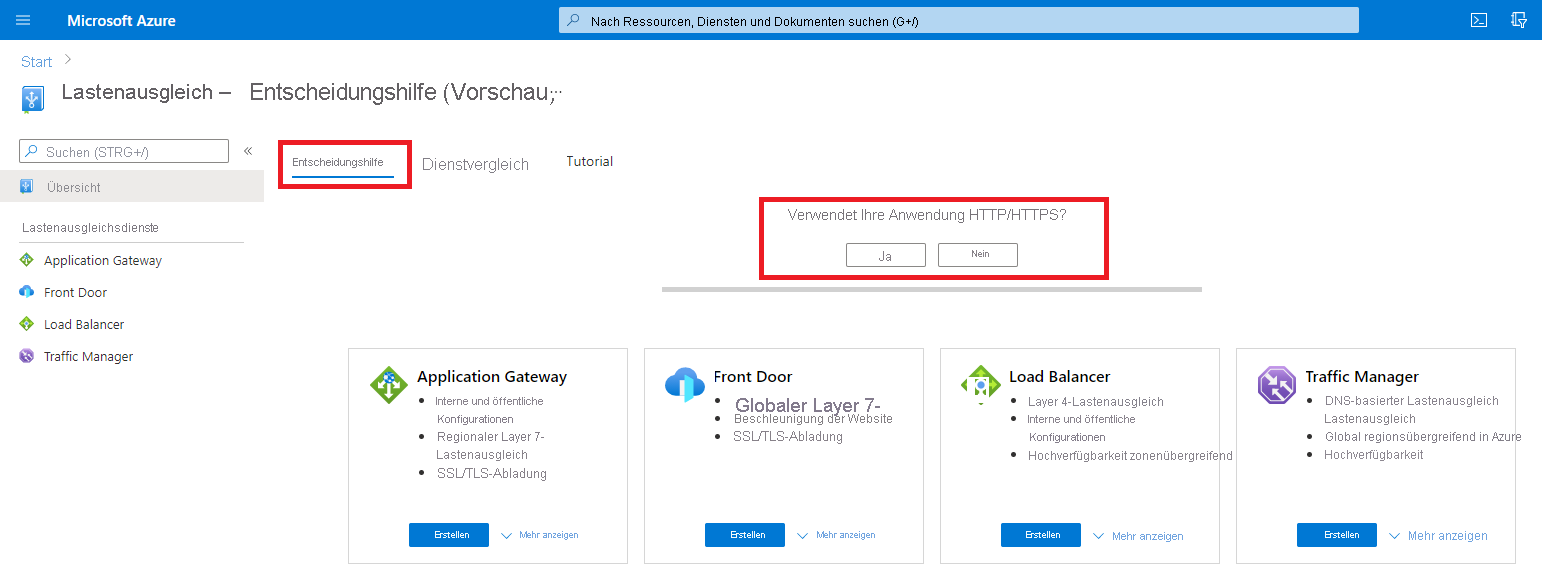Click the decision progress bar
Screen dimensions: 1542x586
pyautogui.click(x=932, y=290)
